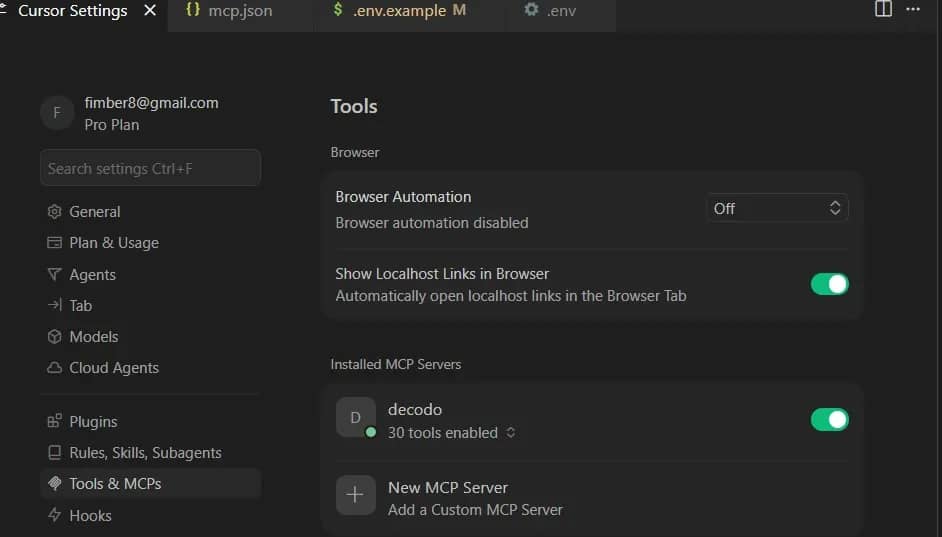Open the Browser Automation Off dropdown
Image resolution: width=942 pixels, height=537 pixels.
click(x=777, y=208)
